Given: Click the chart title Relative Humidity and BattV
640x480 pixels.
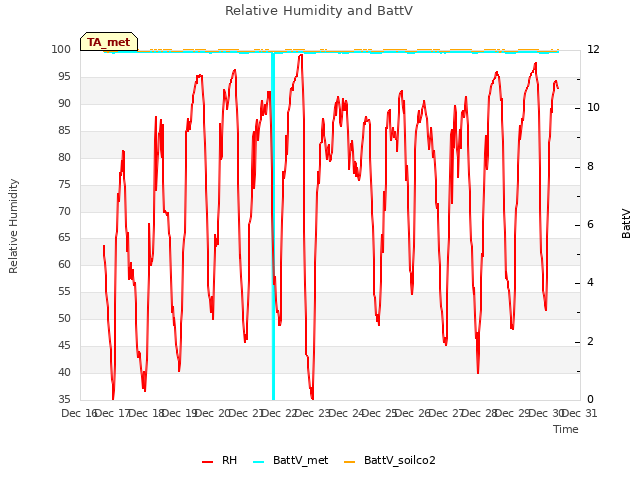Looking at the screenshot, I should point(319,11).
